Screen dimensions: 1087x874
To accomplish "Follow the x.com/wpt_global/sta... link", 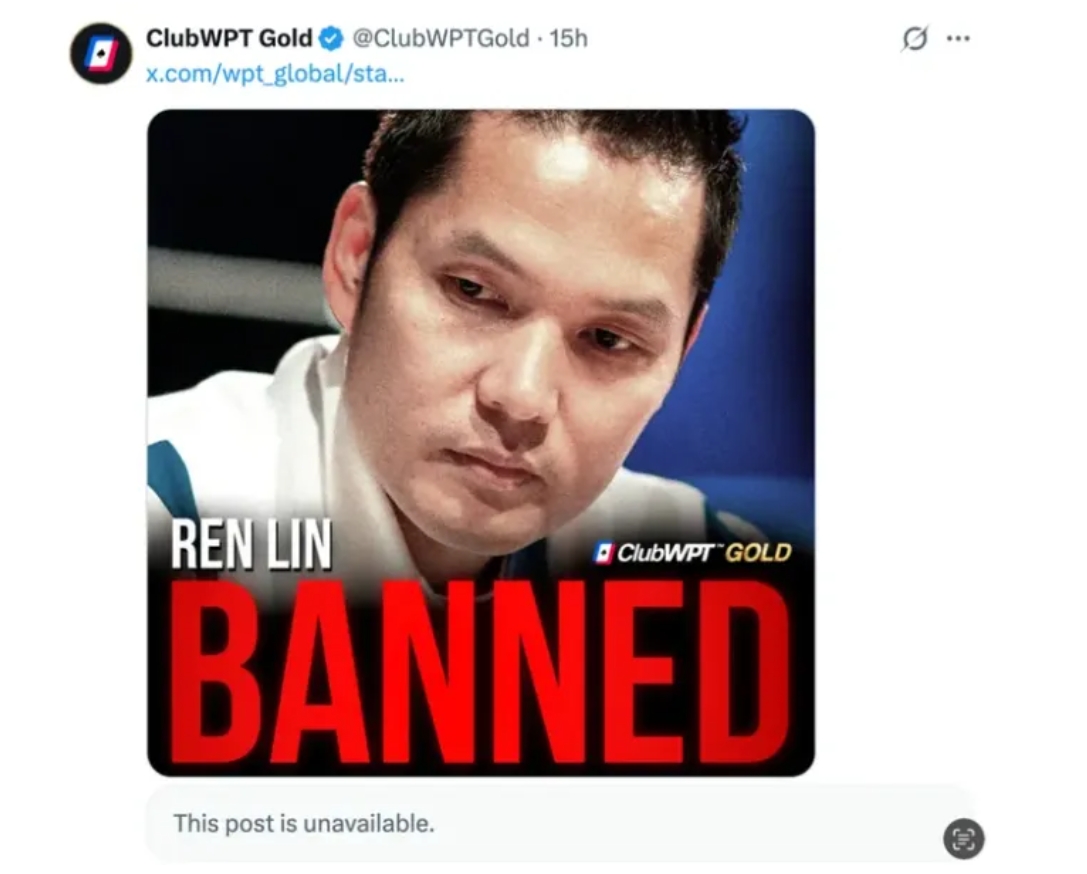I will pyautogui.click(x=275, y=73).
